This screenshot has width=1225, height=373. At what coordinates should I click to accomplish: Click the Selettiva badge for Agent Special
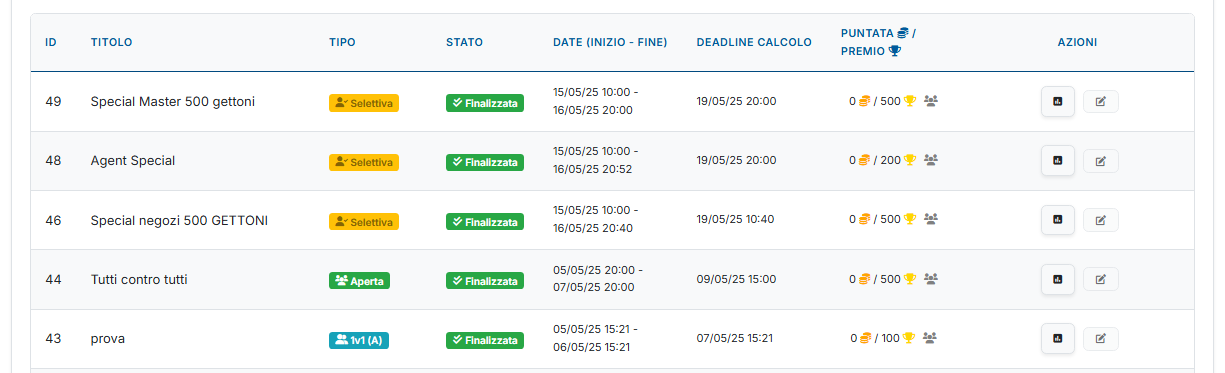[x=364, y=162]
